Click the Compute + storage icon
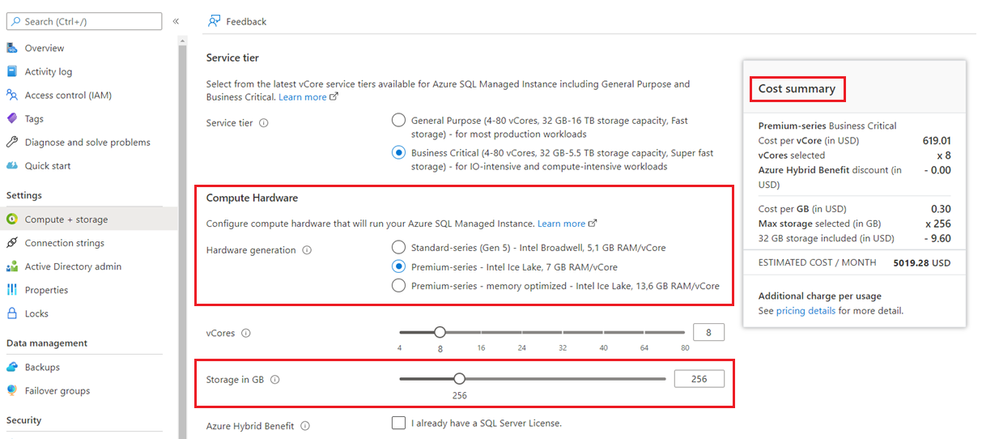 click(x=11, y=219)
